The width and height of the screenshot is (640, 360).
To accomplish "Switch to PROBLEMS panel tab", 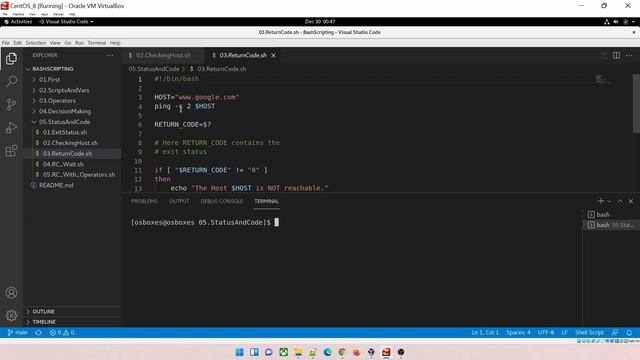I will pos(144,201).
